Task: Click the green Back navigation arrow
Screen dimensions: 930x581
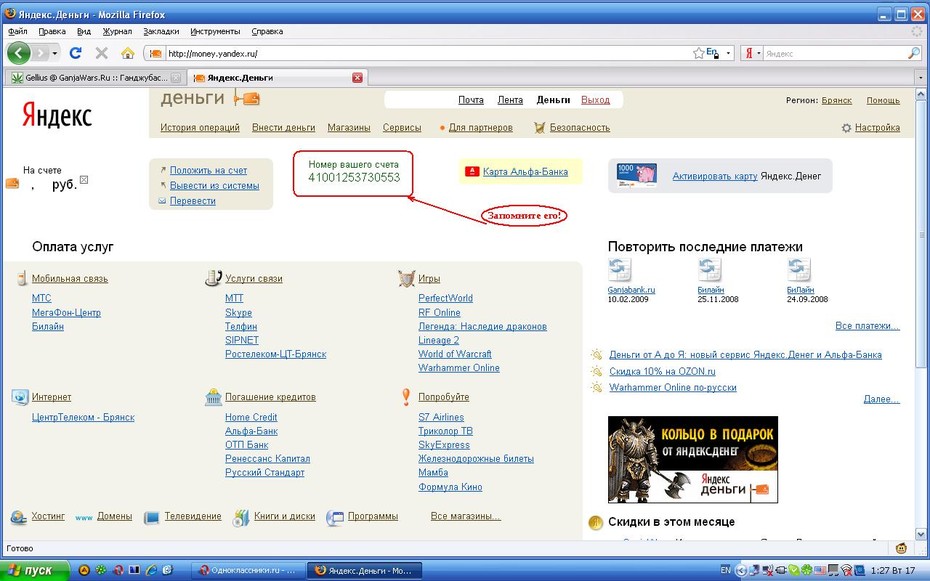Action: click(x=18, y=53)
